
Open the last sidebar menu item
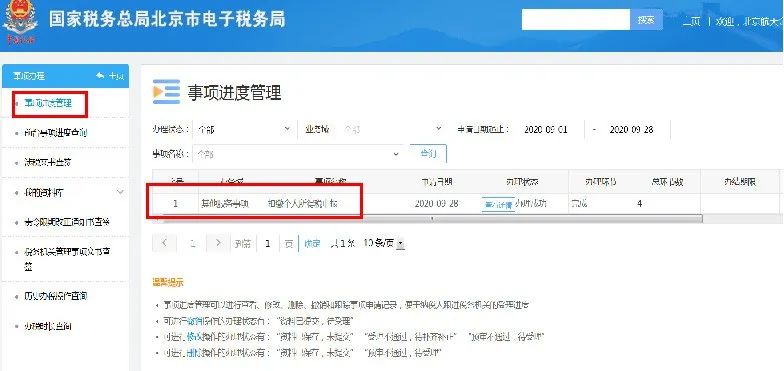[48, 326]
